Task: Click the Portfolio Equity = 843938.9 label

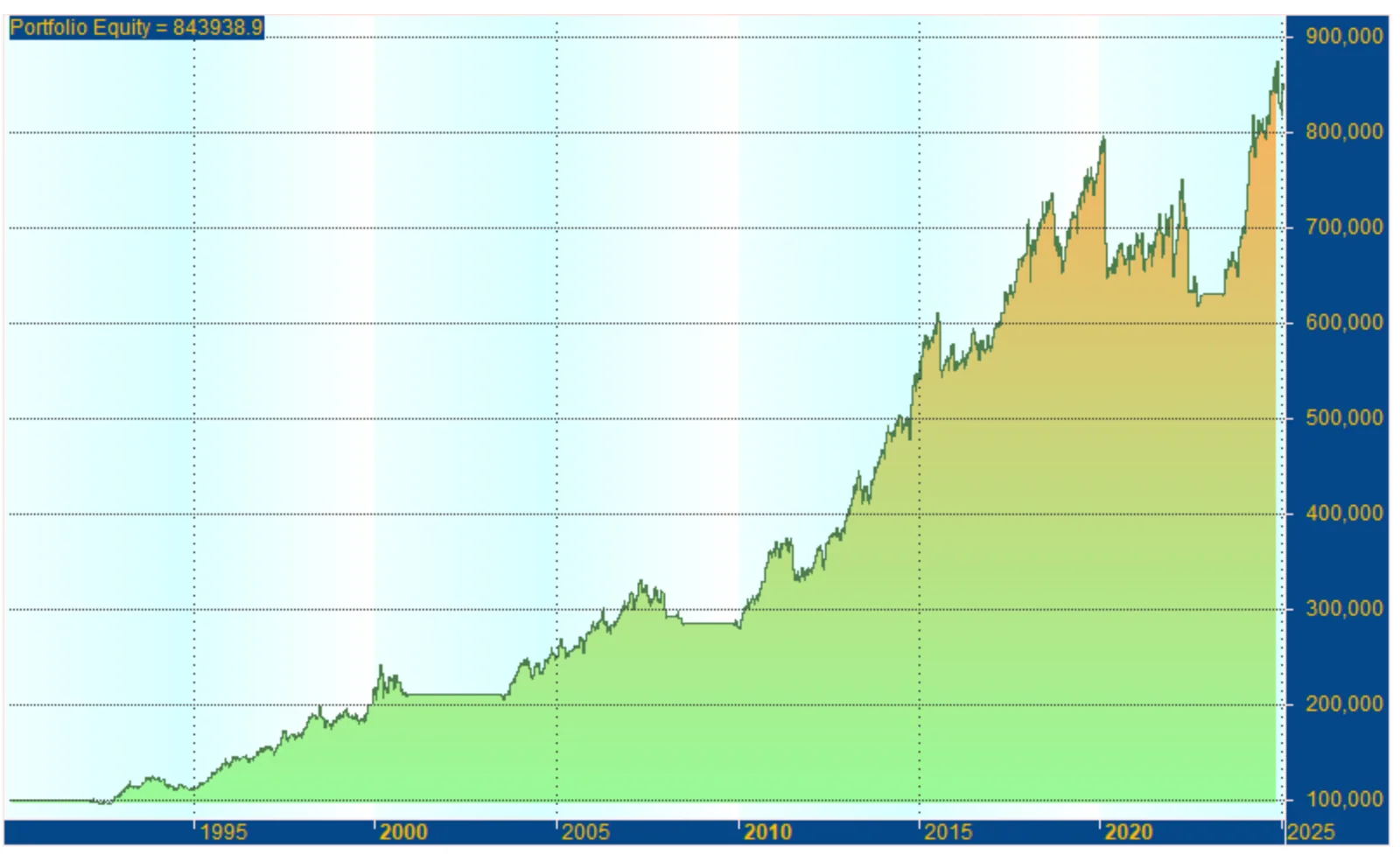Action: click(x=136, y=27)
